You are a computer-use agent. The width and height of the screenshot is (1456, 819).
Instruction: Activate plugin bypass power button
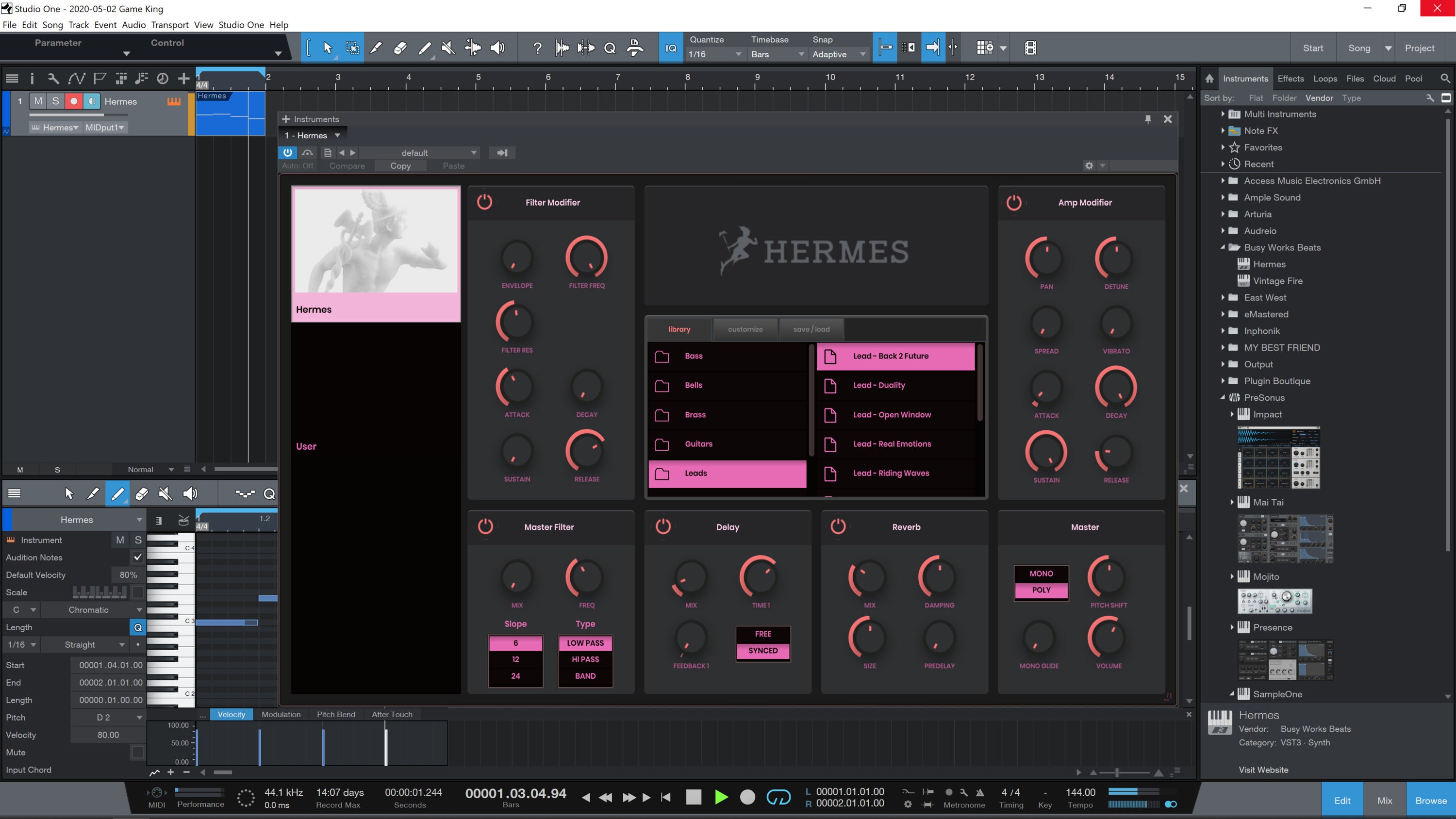(288, 153)
